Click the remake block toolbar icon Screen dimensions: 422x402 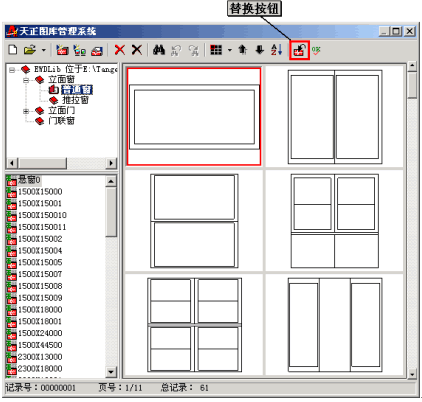97,50
